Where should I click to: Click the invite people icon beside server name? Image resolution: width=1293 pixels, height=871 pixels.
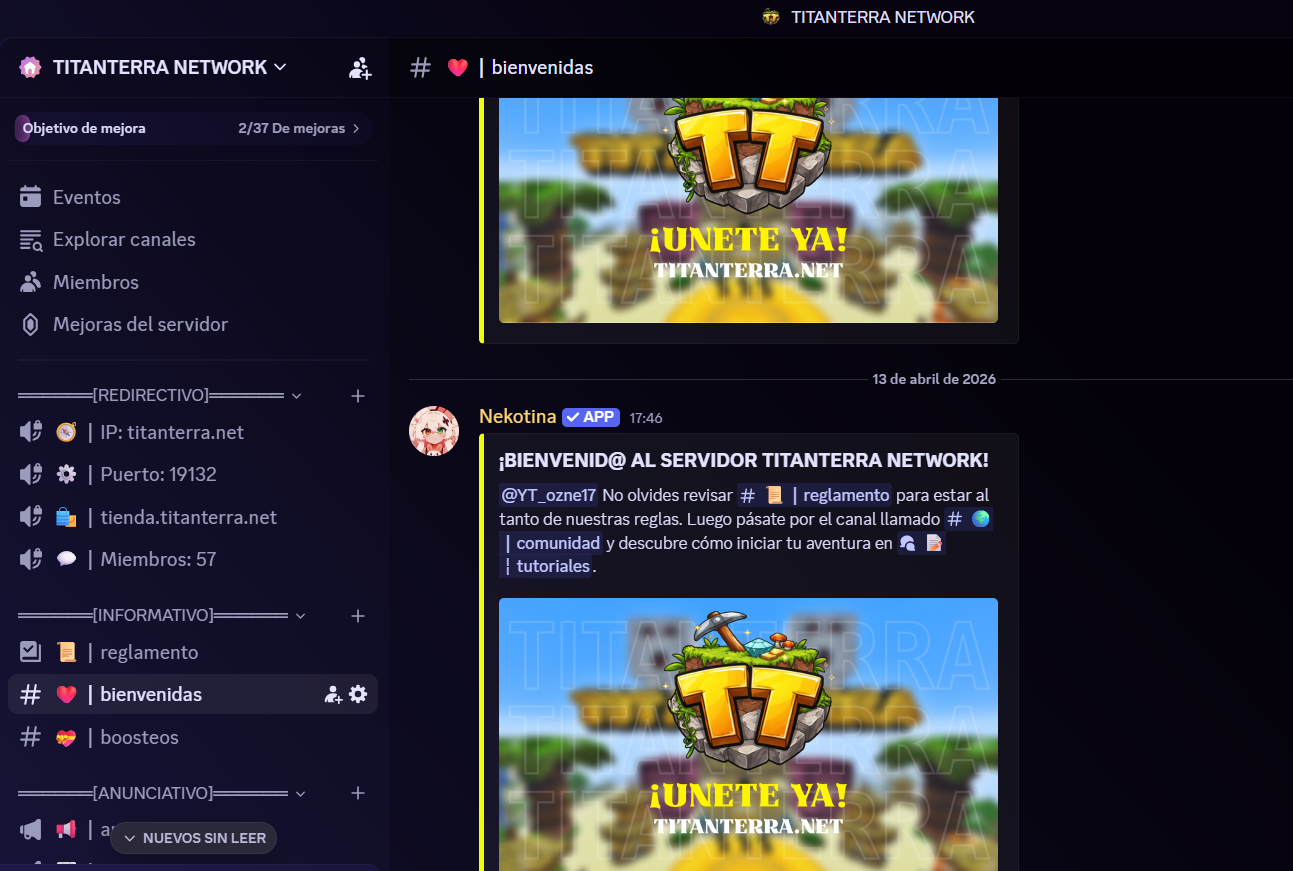(360, 68)
